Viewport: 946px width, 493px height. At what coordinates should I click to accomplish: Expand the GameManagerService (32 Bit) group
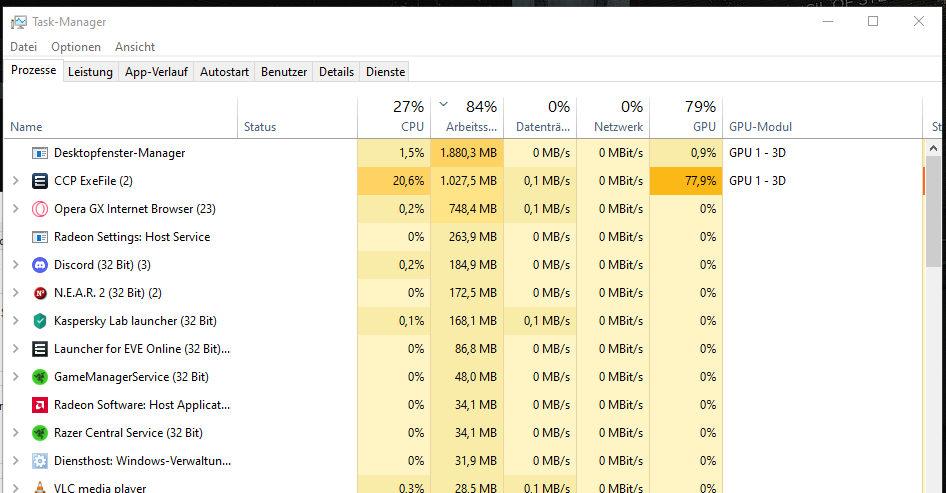pyautogui.click(x=16, y=377)
